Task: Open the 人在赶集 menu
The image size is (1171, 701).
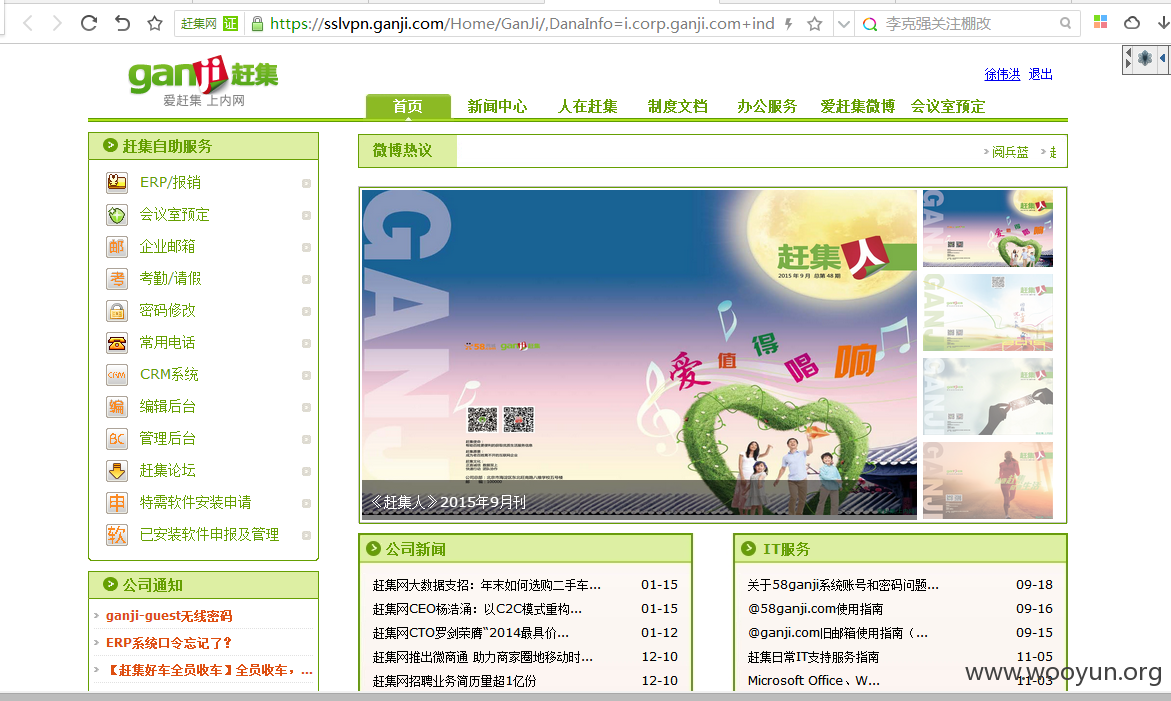Action: (x=588, y=106)
